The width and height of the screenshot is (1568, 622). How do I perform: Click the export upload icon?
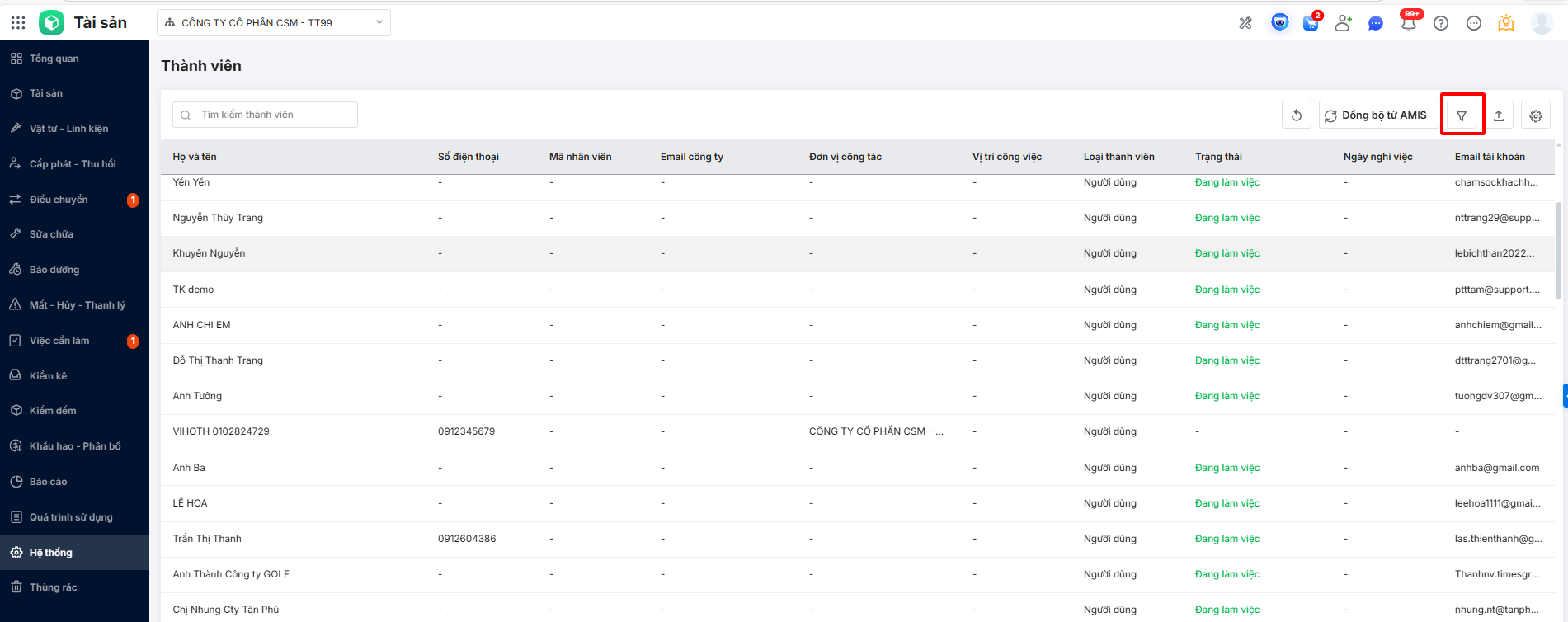coord(1499,115)
